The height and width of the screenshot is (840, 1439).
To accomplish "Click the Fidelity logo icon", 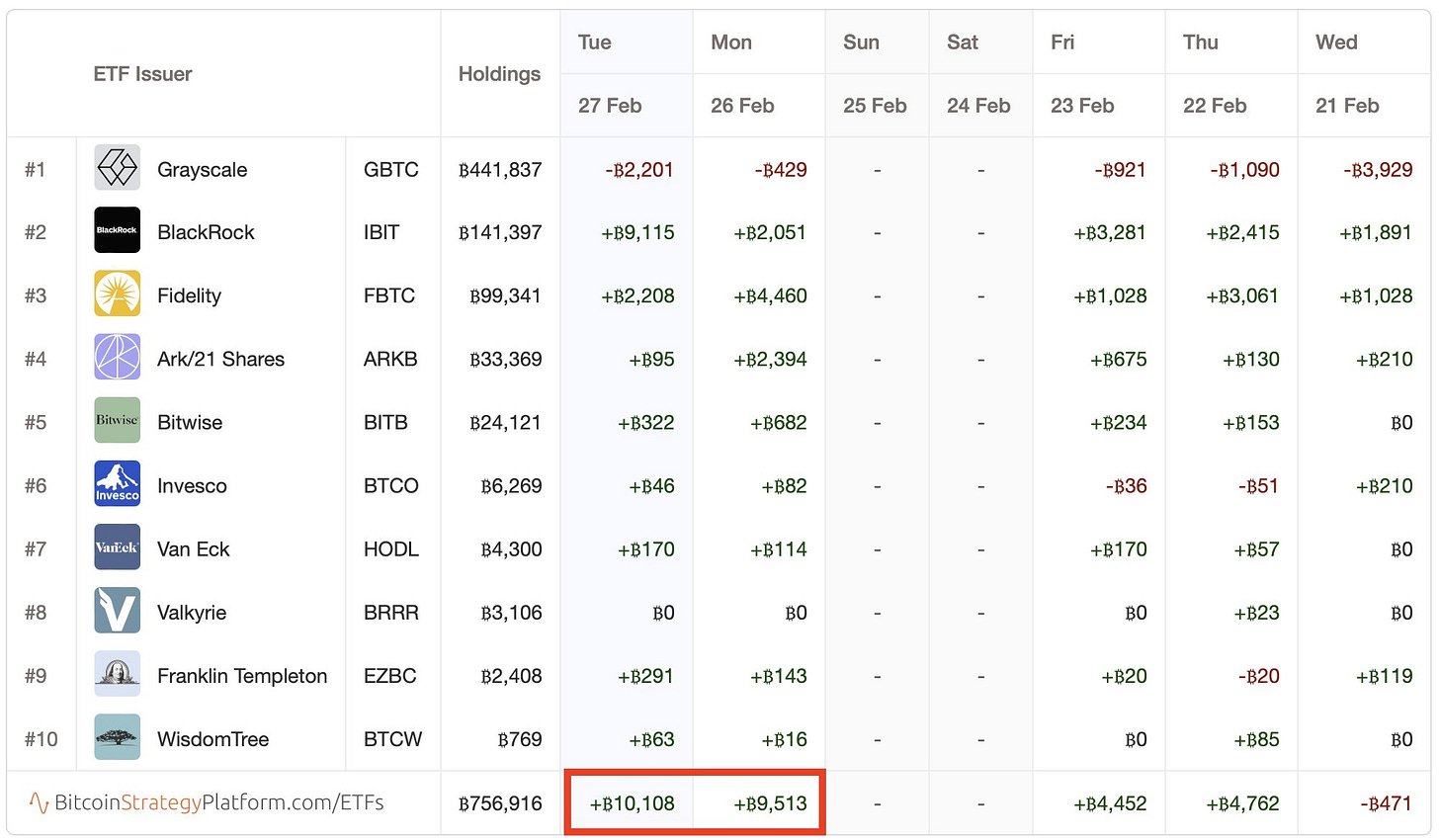I will tap(117, 294).
